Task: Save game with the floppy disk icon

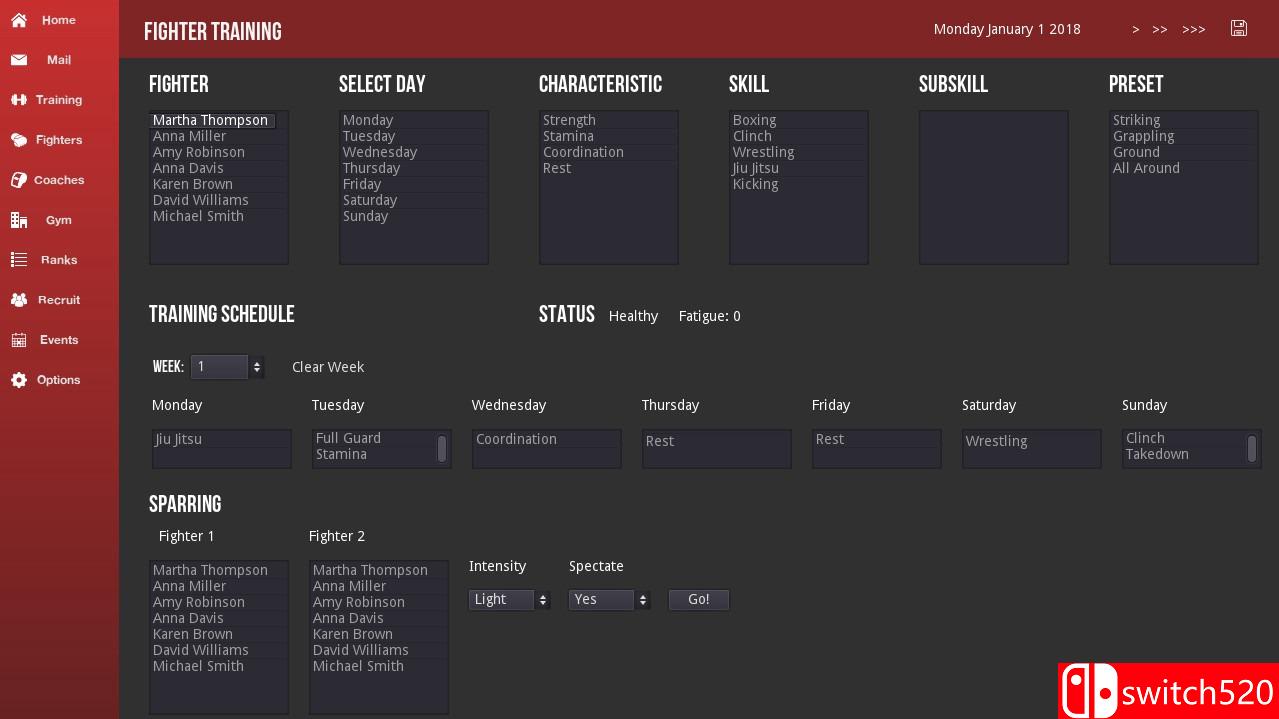Action: point(1239,28)
